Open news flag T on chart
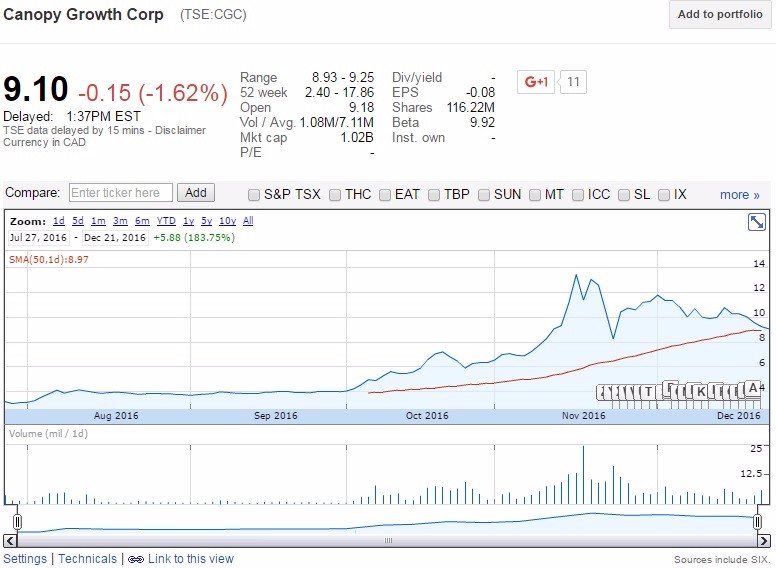This screenshot has width=776, height=568. [x=648, y=392]
